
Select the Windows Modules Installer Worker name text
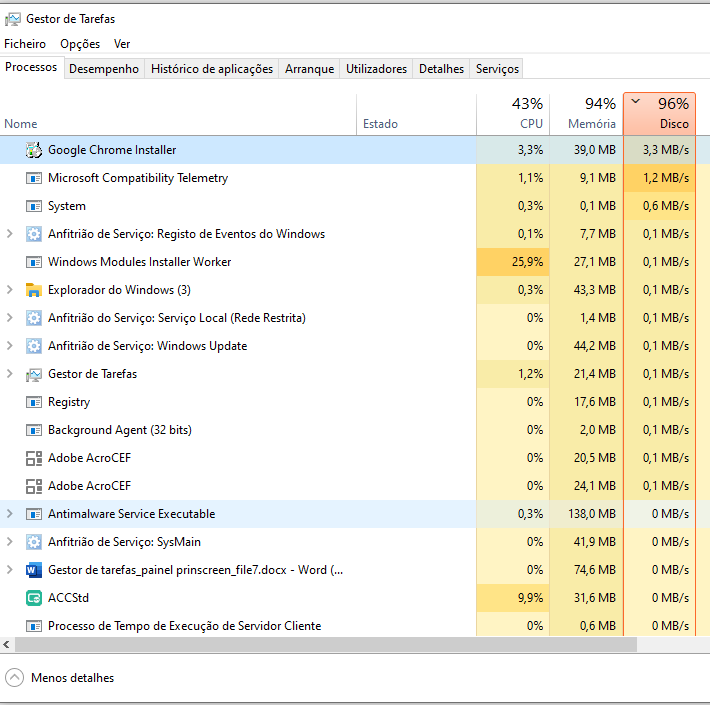pyautogui.click(x=139, y=262)
